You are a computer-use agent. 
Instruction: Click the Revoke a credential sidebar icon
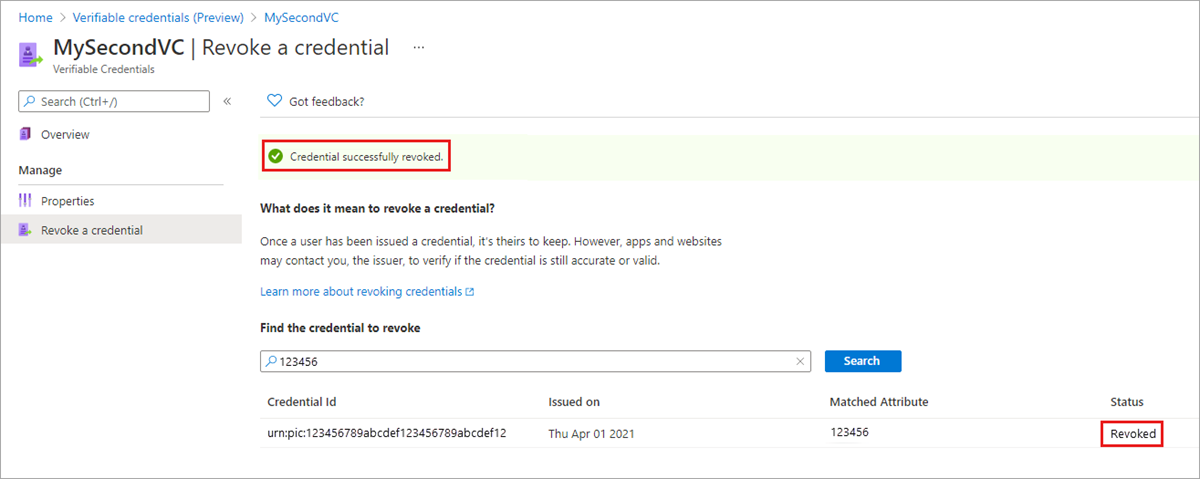(x=26, y=230)
